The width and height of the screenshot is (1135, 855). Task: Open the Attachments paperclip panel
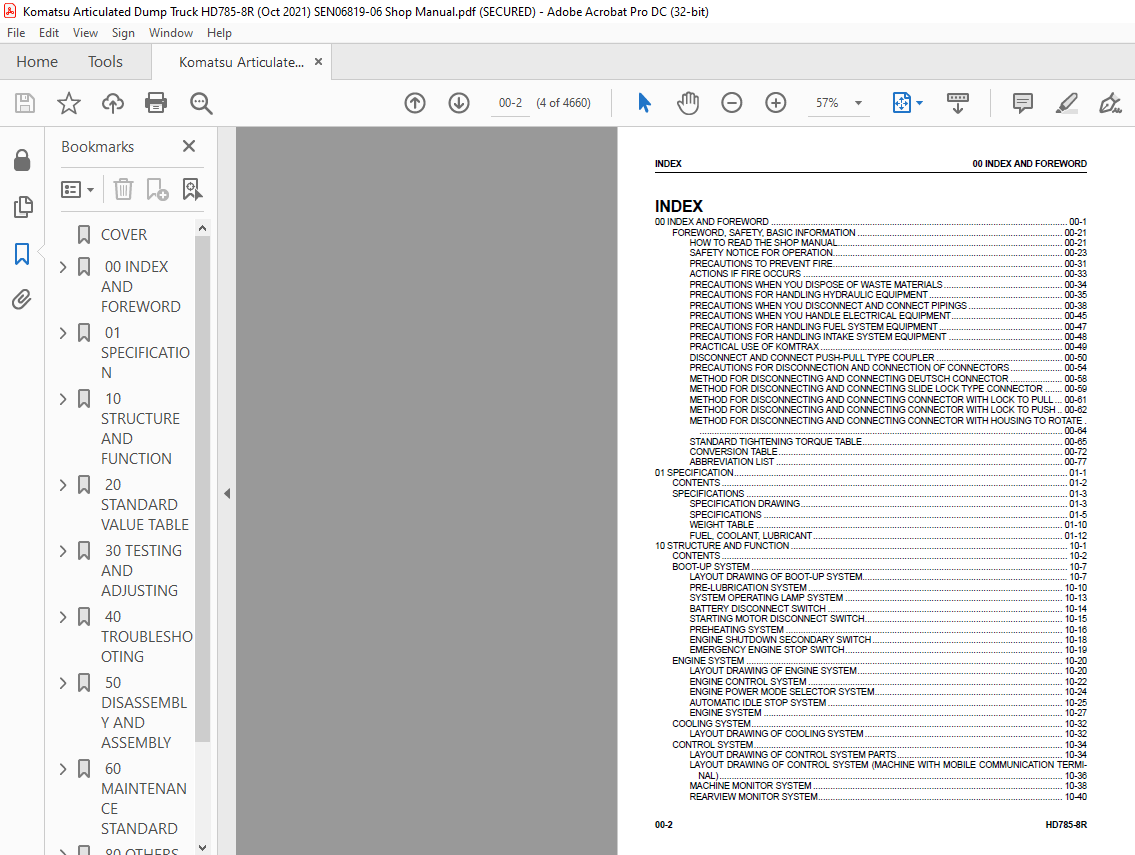(22, 299)
